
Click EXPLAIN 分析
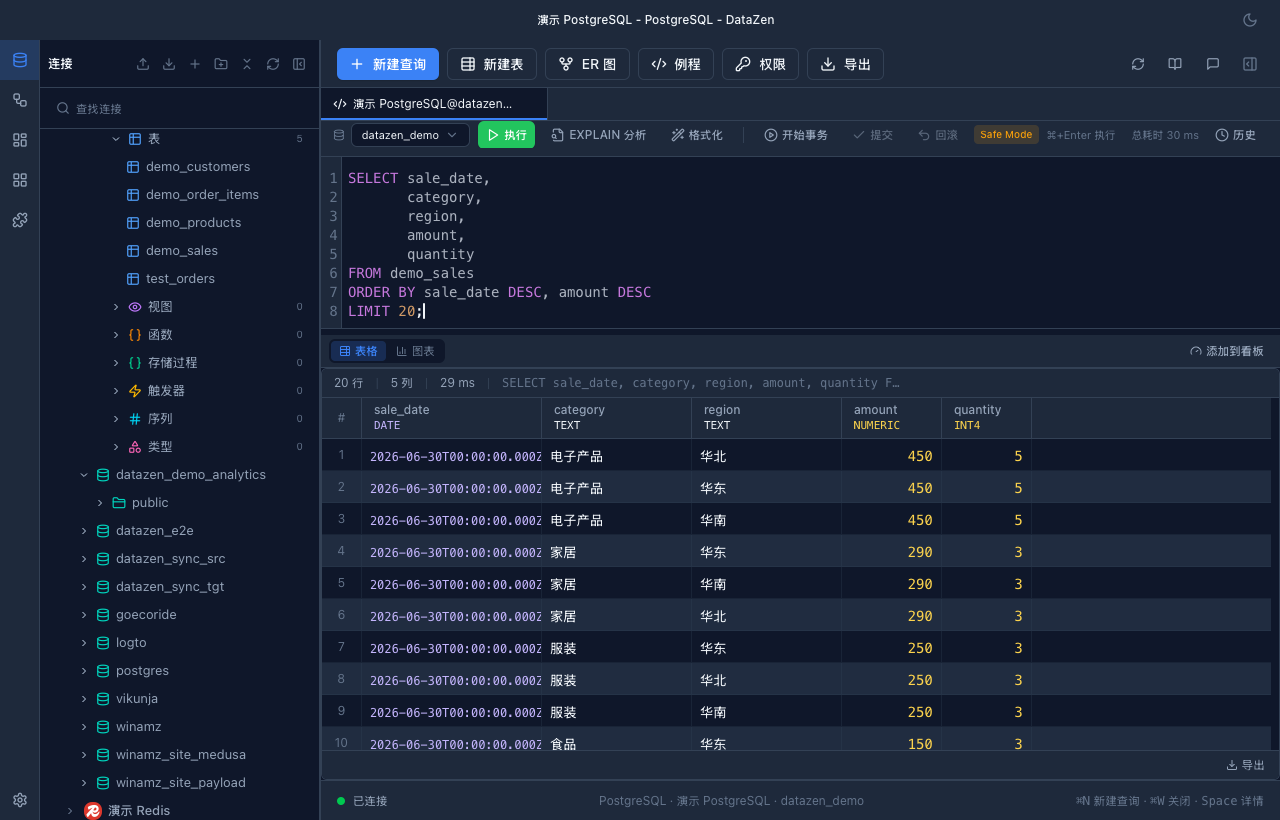point(599,135)
